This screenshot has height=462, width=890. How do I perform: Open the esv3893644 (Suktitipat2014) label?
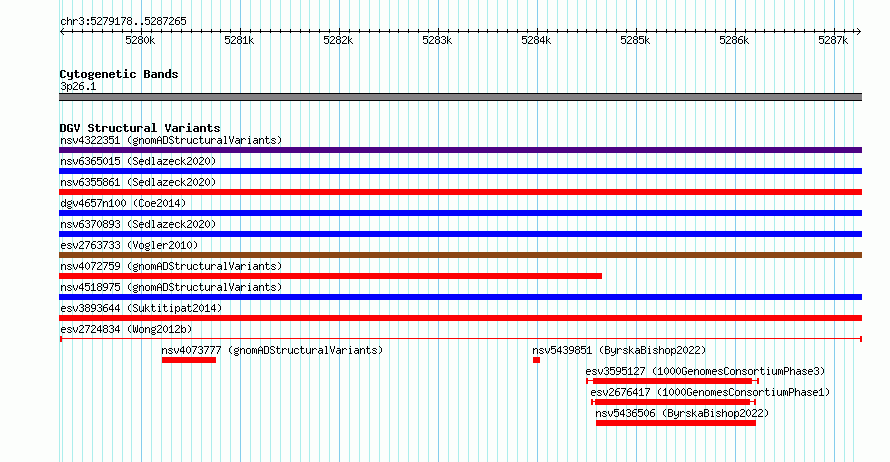point(141,308)
